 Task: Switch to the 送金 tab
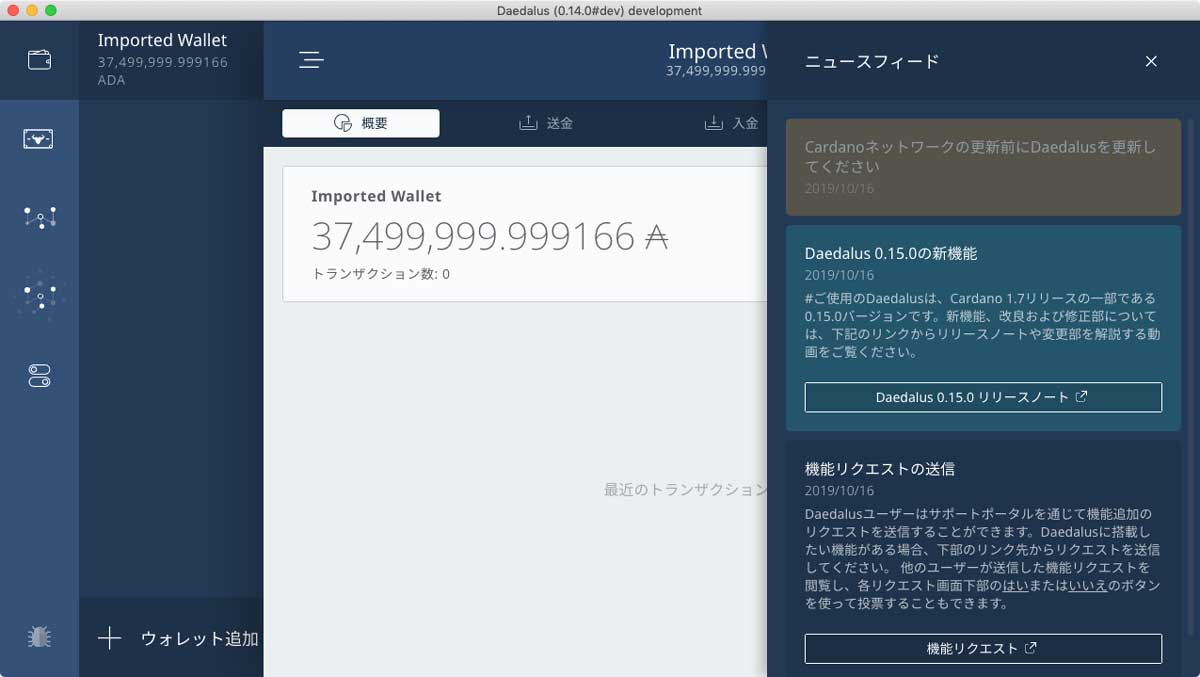pos(546,123)
